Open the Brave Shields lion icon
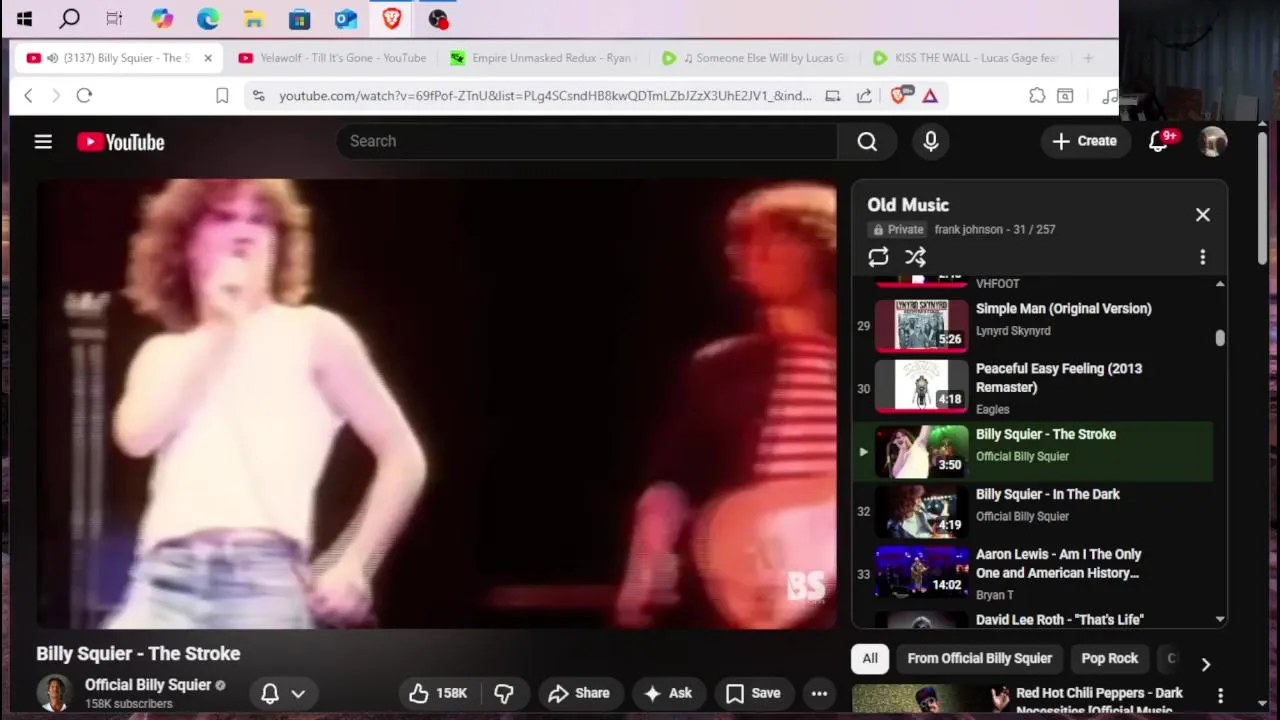1280x720 pixels. [x=900, y=95]
